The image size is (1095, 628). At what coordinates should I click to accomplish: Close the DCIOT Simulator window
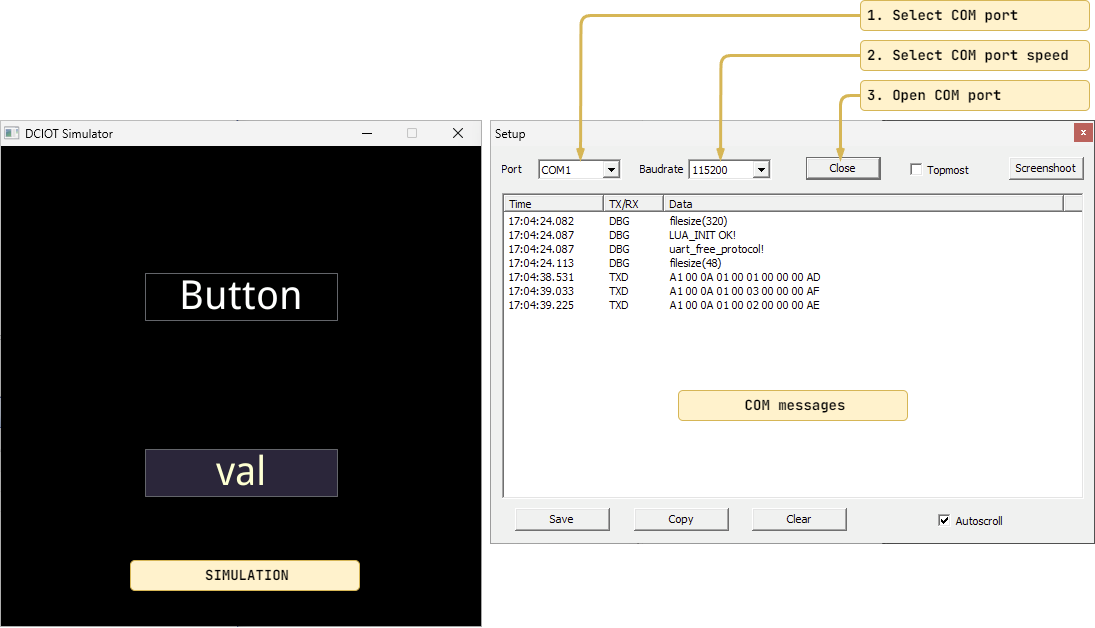coord(458,133)
